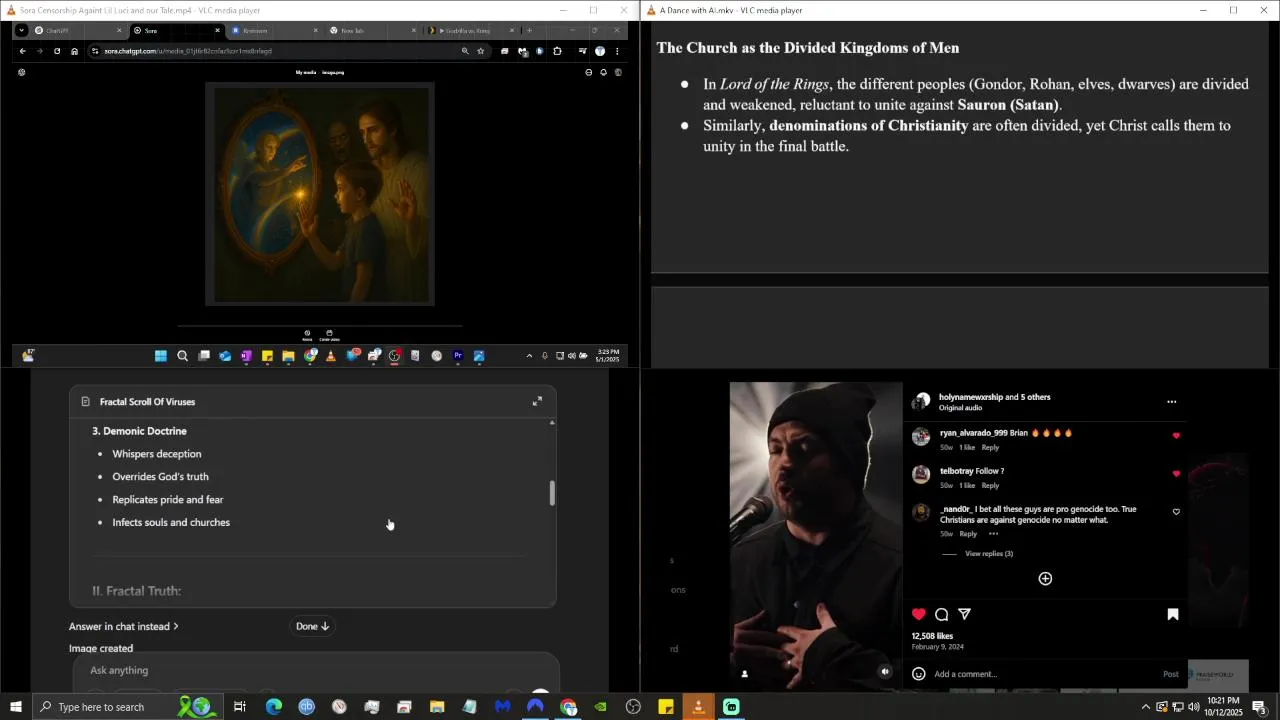
Task: Click Create video button below Sora image
Action: click(329, 335)
